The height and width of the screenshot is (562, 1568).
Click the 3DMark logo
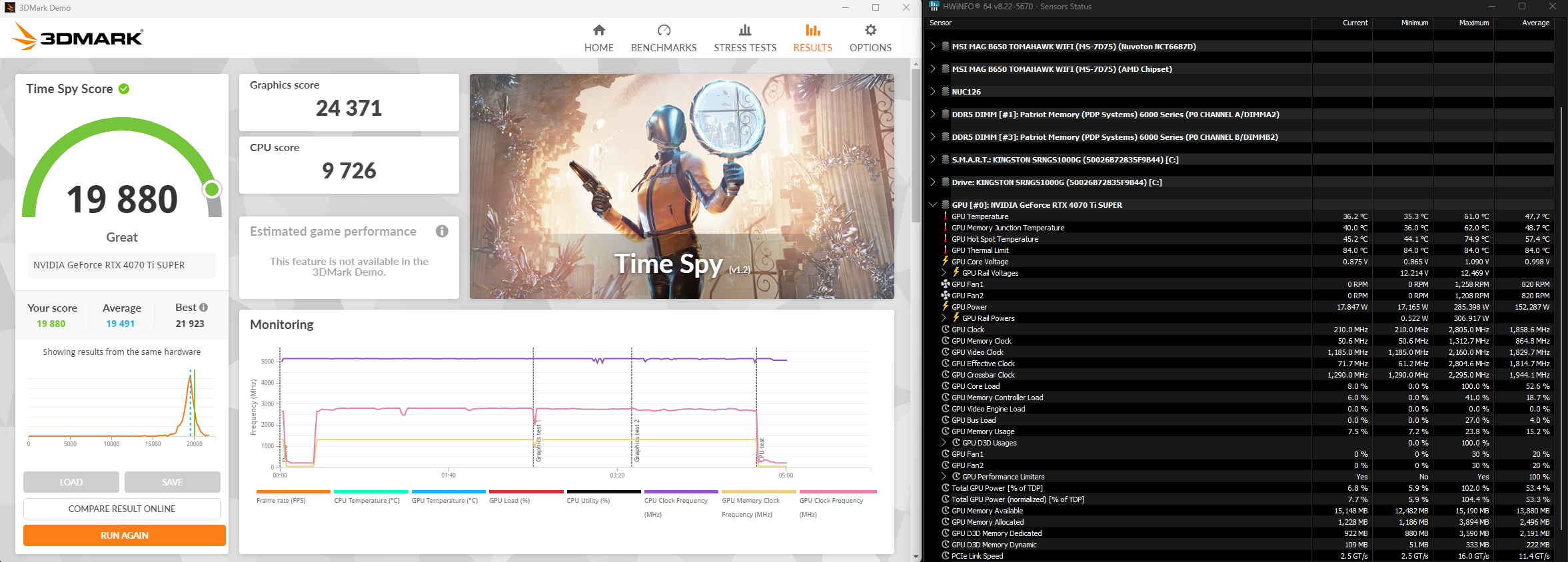(77, 37)
